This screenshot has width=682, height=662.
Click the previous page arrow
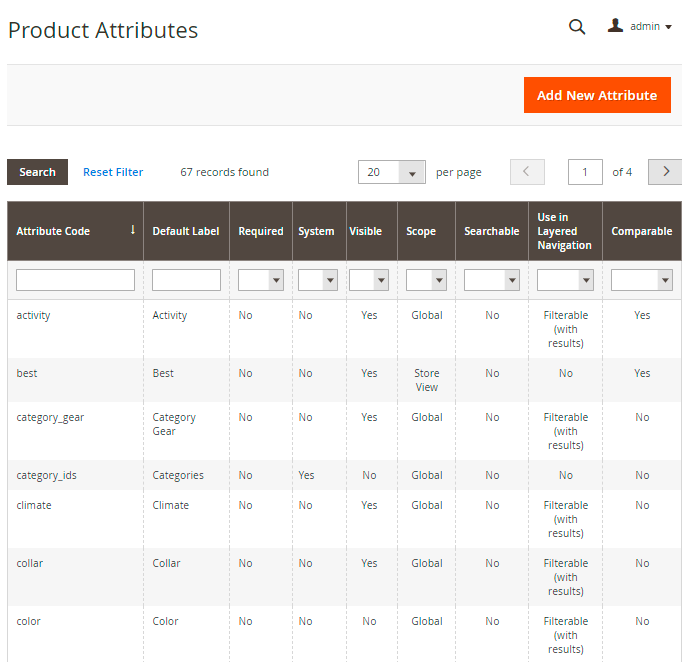point(527,172)
